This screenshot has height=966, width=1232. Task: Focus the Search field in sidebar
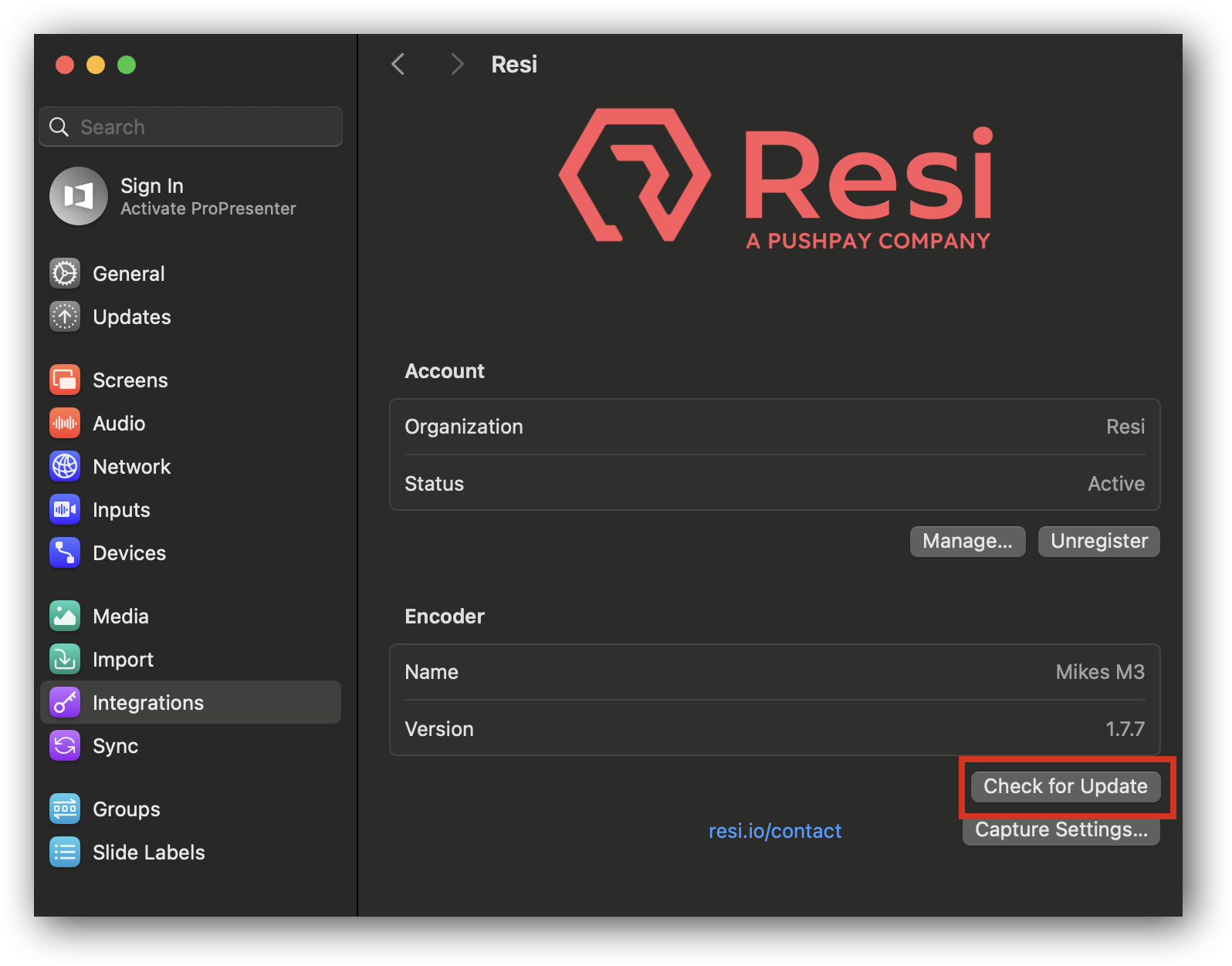pos(201,127)
